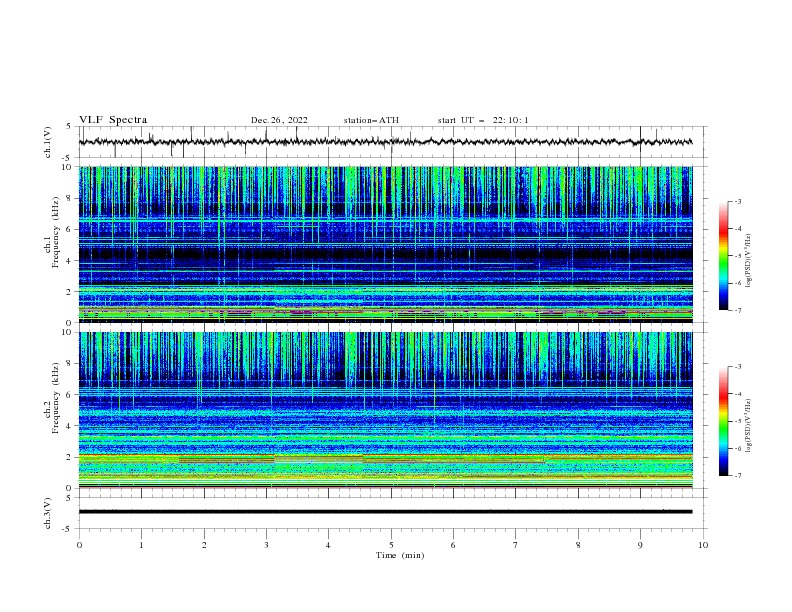
Task: Click the "-7" tick on ch.2 color bar
Action: (x=737, y=476)
